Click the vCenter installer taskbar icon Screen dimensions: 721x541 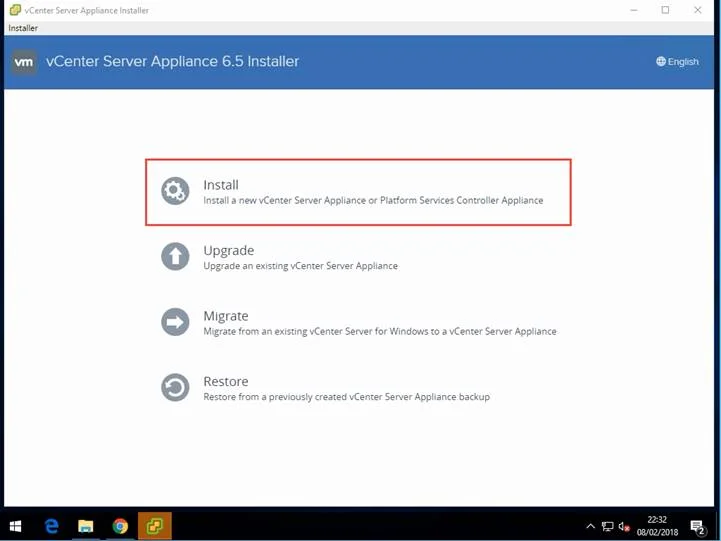155,526
